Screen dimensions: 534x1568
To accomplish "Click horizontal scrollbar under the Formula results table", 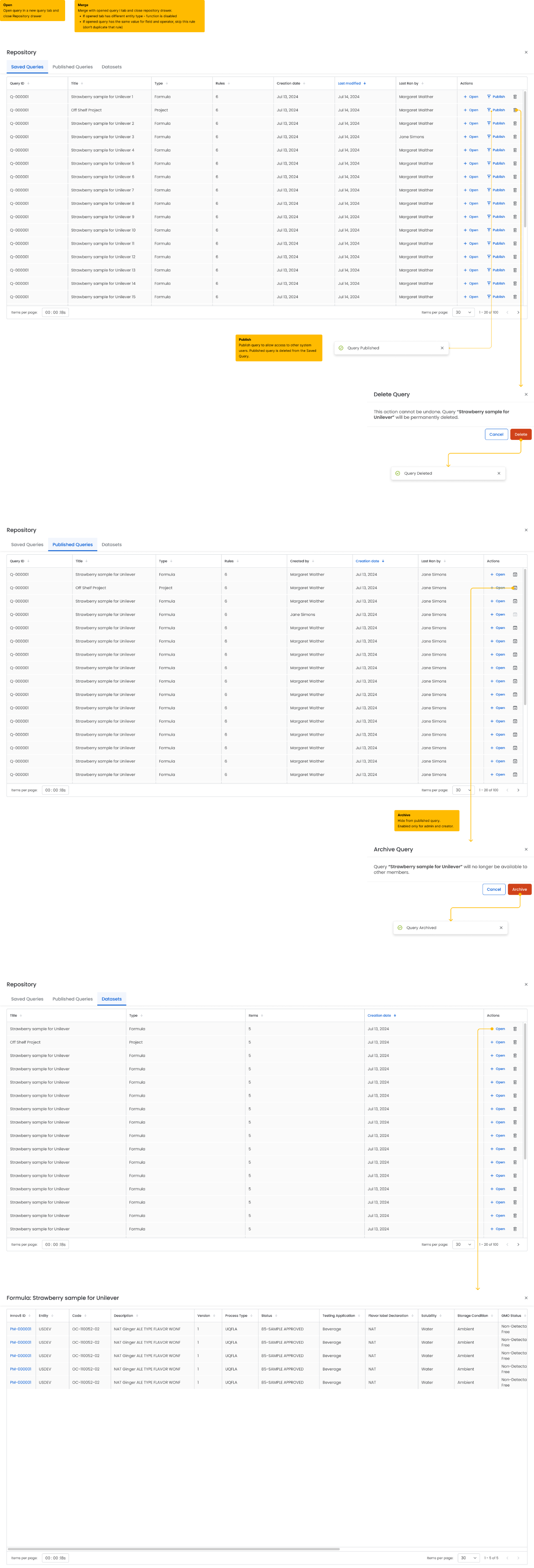I will (x=174, y=1548).
